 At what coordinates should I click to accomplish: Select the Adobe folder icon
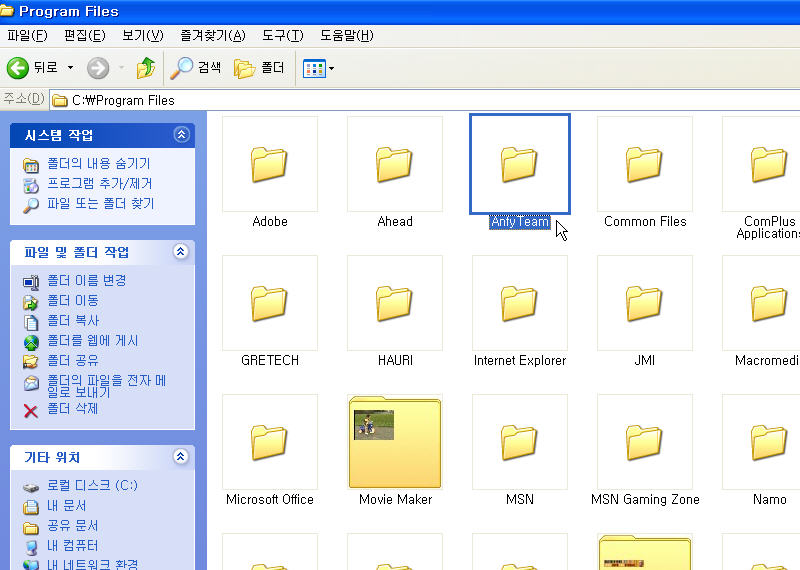tap(270, 164)
